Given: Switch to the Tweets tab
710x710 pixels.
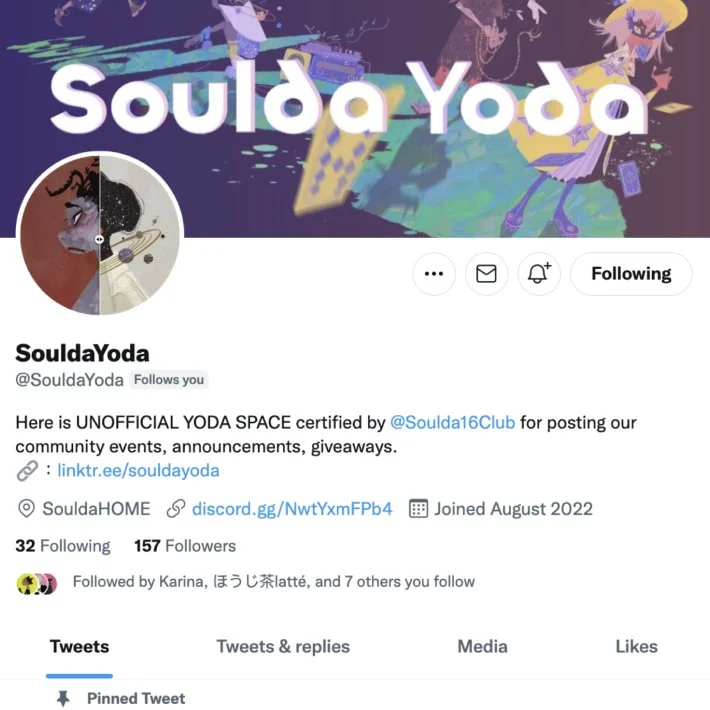Looking at the screenshot, I should tap(79, 647).
